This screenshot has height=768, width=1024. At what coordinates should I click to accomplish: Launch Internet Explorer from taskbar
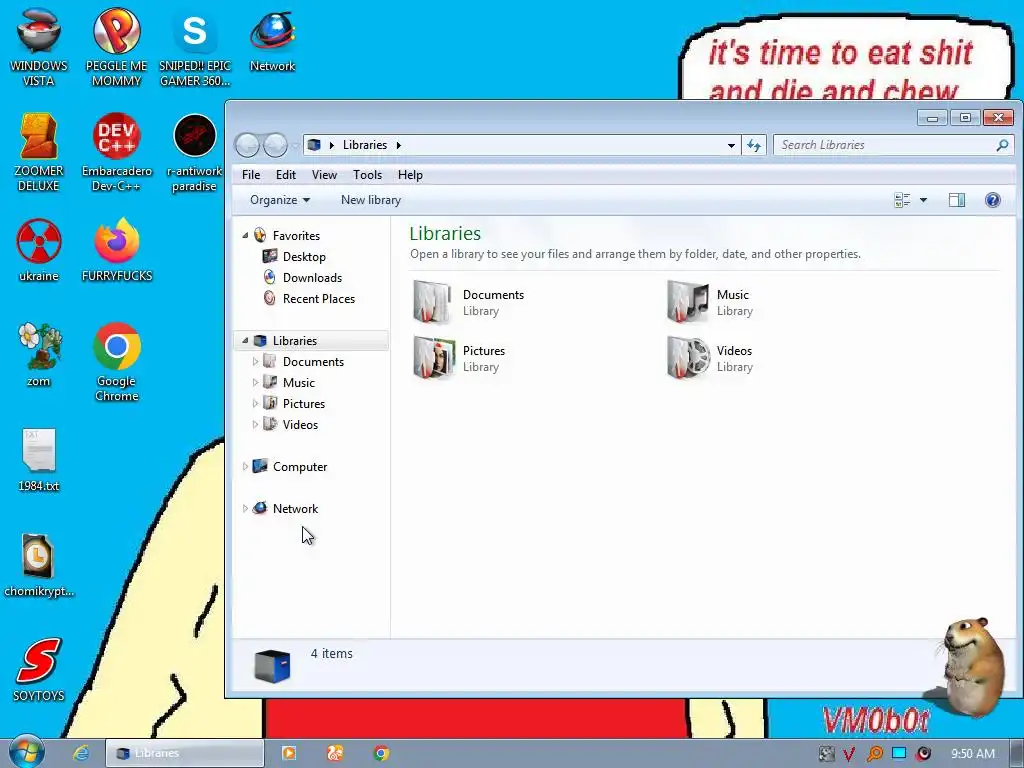[80, 753]
